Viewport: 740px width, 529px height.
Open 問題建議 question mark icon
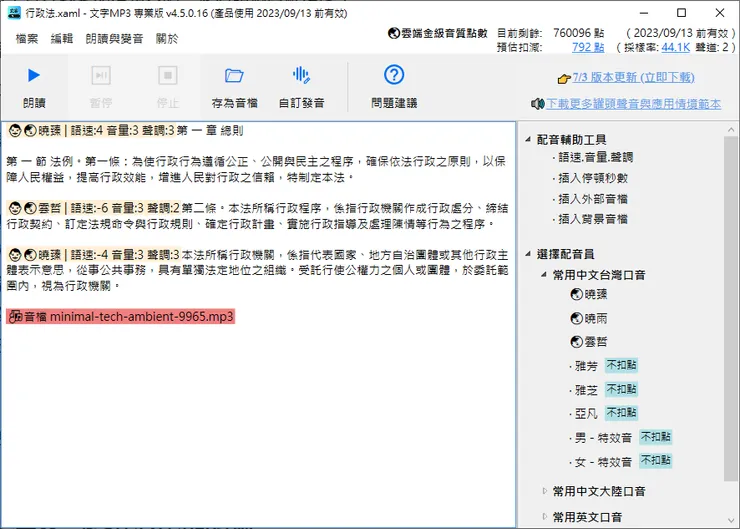click(x=394, y=75)
